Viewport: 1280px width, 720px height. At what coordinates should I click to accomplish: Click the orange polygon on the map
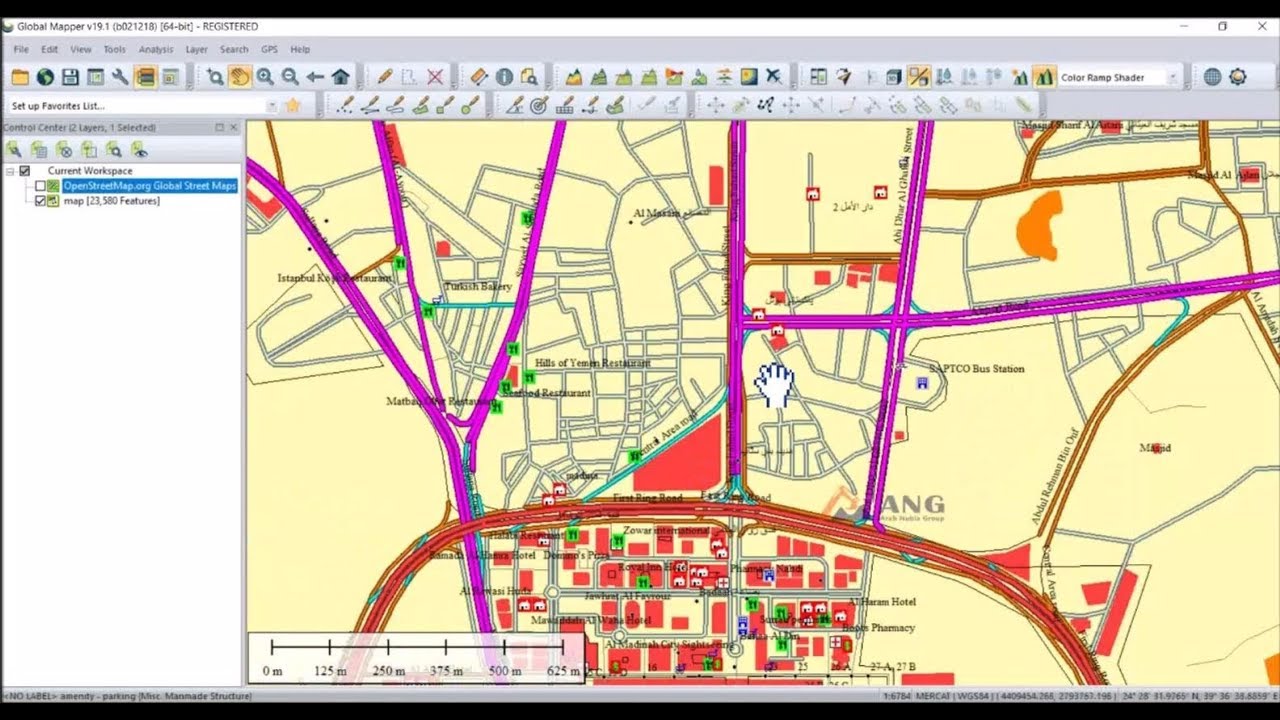click(1039, 227)
